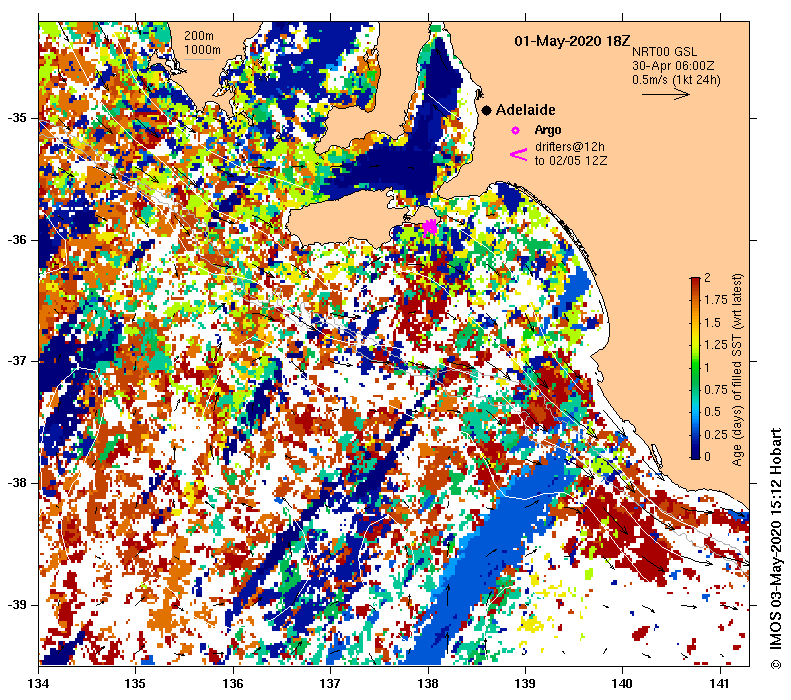Select the magenta drifters arrow symbol

[x=519, y=154]
